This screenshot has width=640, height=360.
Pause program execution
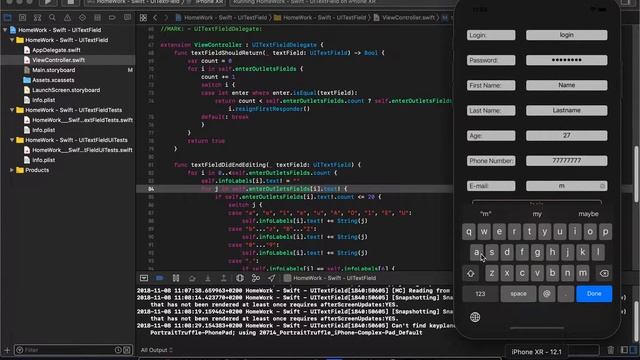click(x=176, y=278)
